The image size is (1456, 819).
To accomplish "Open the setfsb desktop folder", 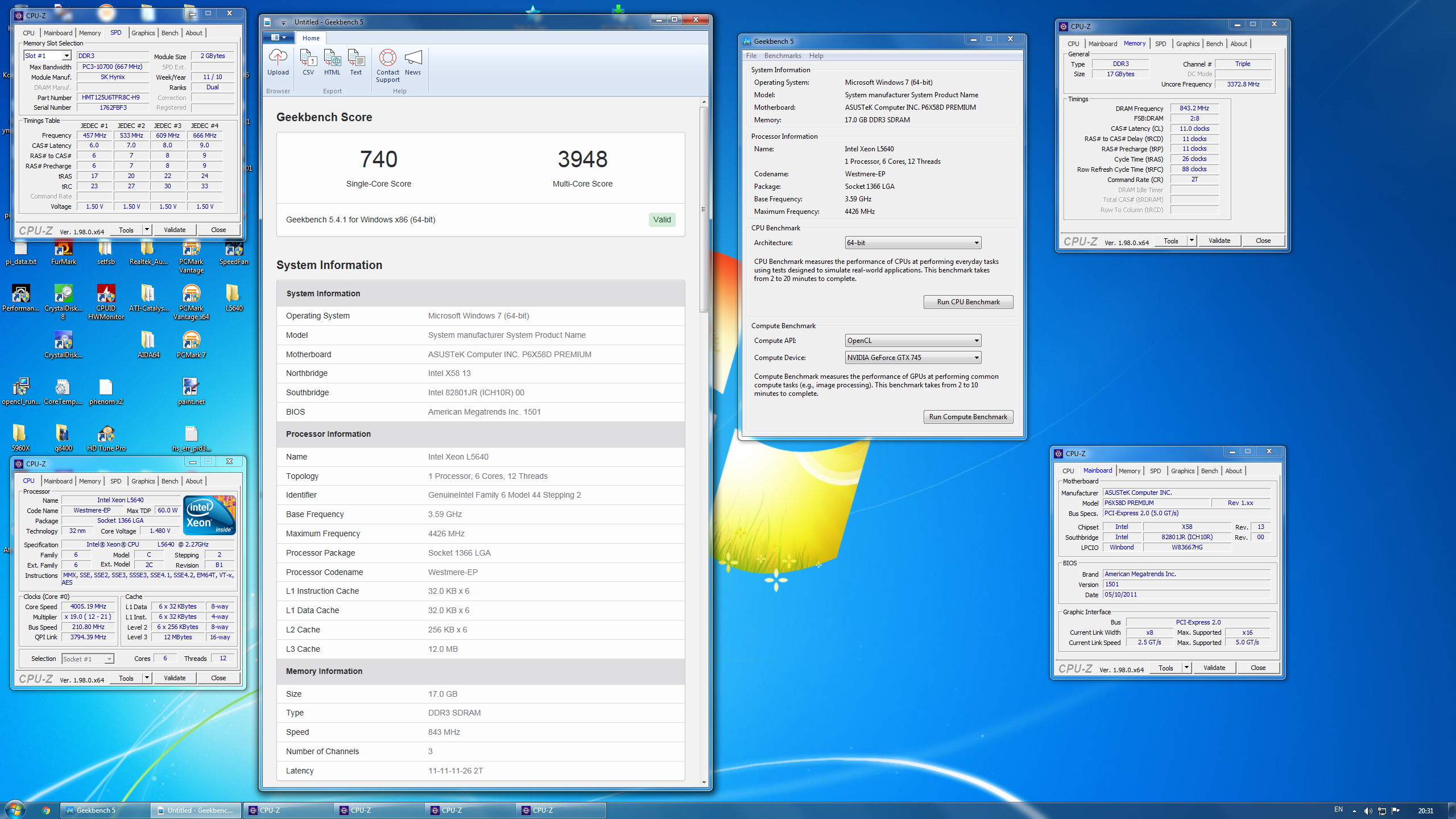I will (x=106, y=253).
